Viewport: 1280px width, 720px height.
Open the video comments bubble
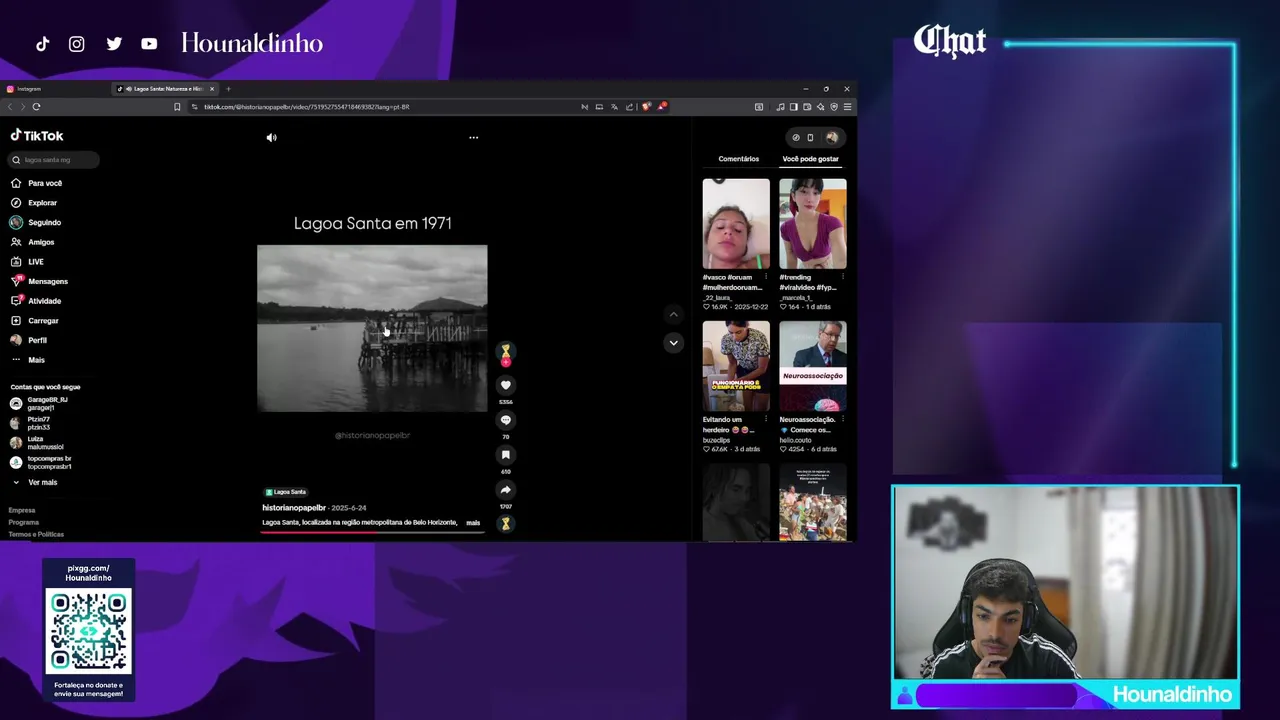(x=505, y=420)
